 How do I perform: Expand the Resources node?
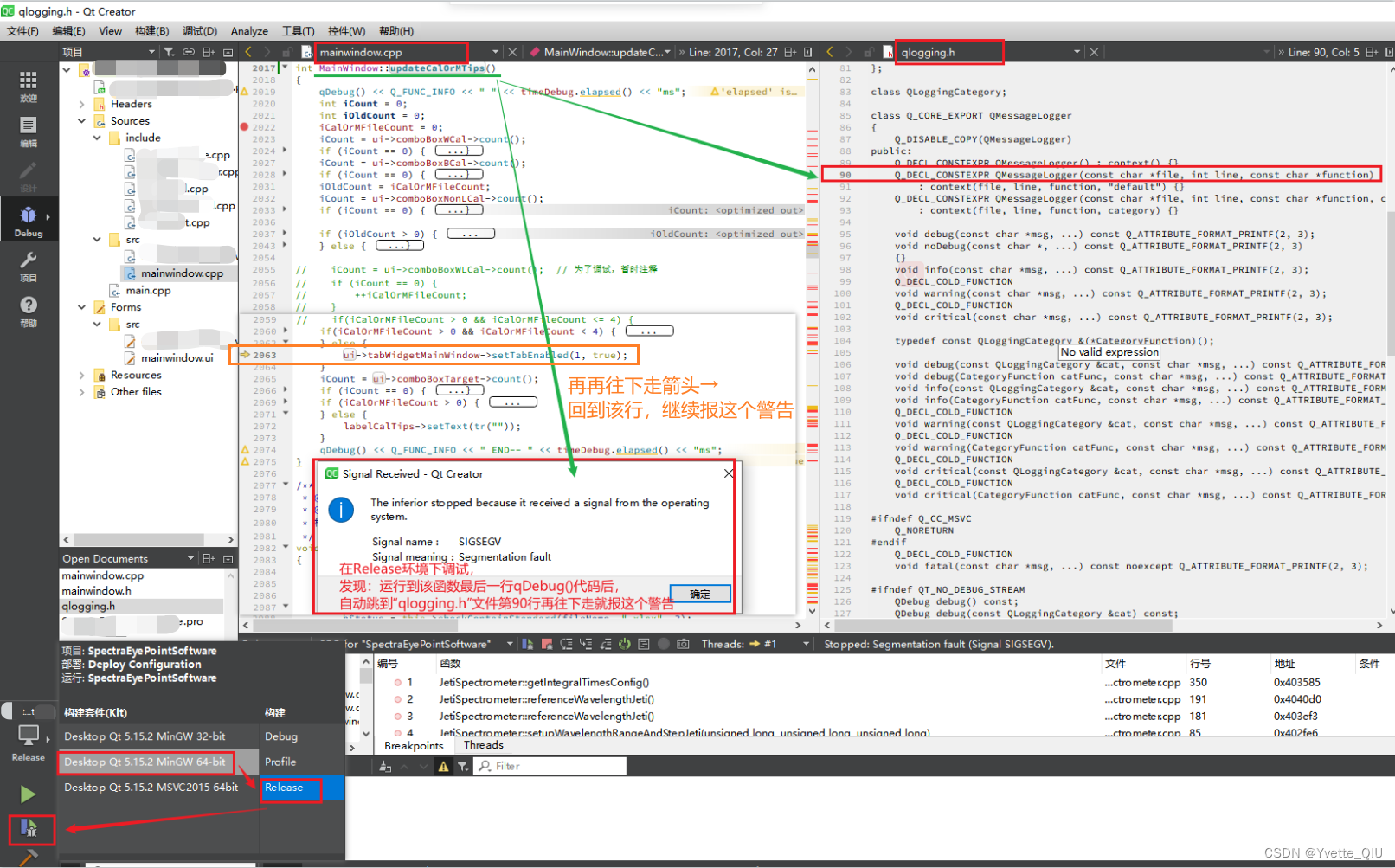click(x=82, y=376)
